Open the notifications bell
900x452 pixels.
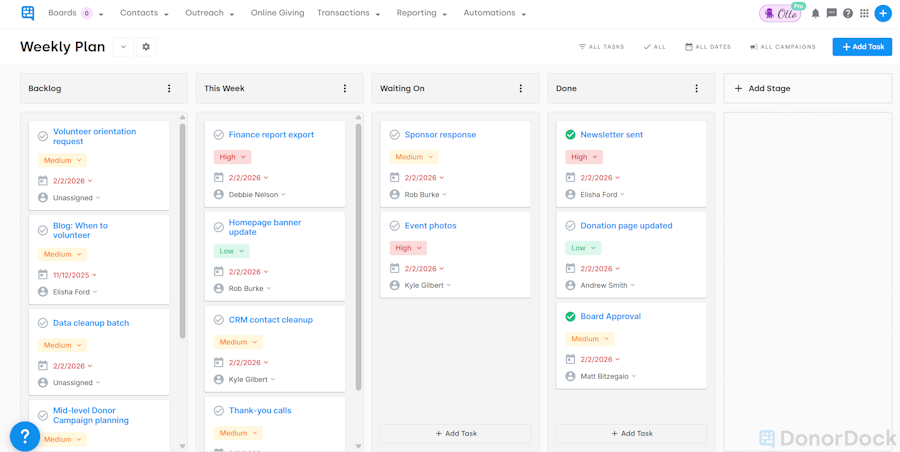point(815,14)
